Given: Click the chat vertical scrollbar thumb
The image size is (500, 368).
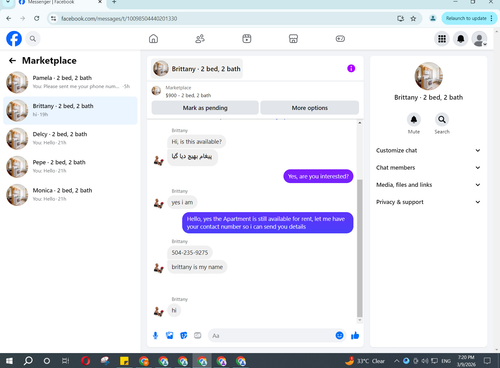Looking at the screenshot, I should tap(360, 248).
